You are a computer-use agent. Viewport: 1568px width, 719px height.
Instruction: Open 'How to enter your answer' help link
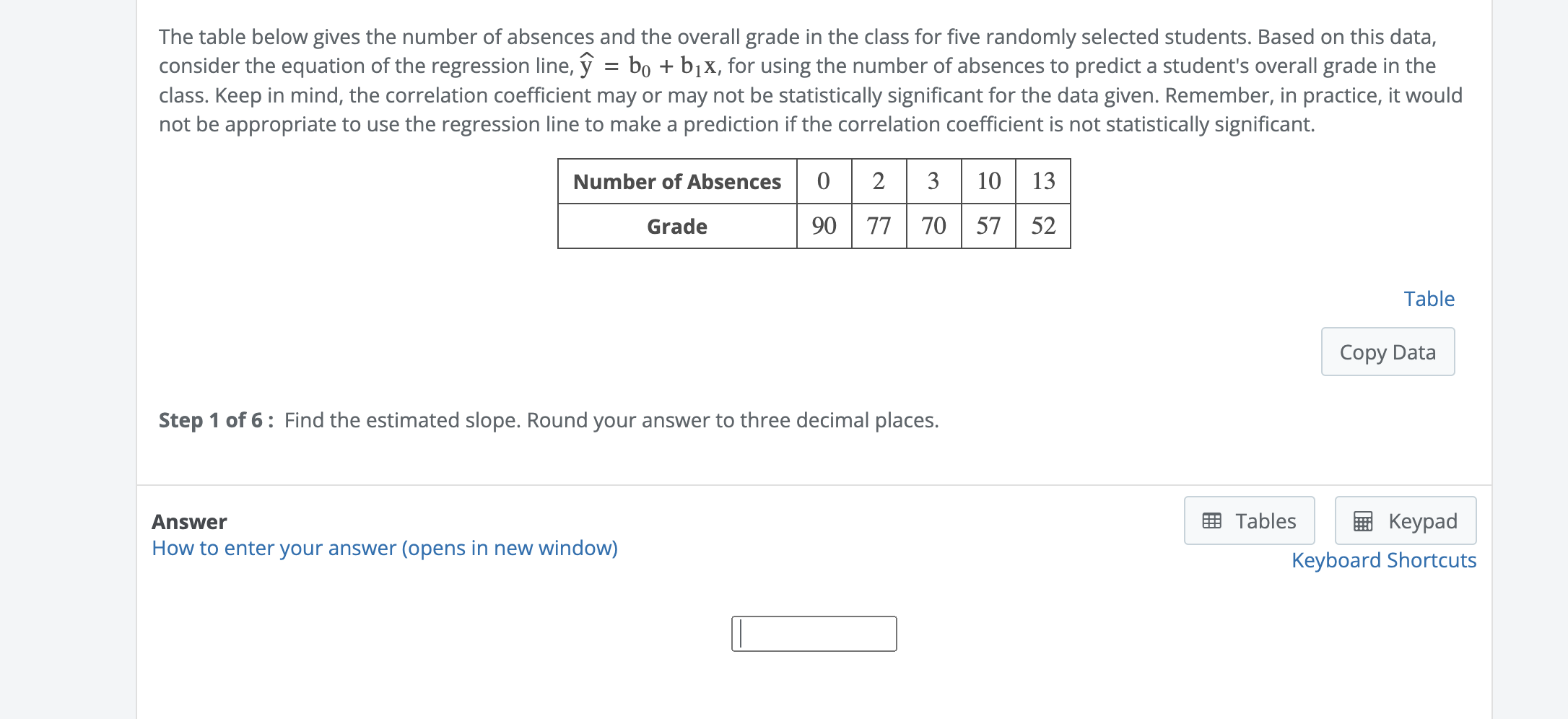click(x=384, y=548)
